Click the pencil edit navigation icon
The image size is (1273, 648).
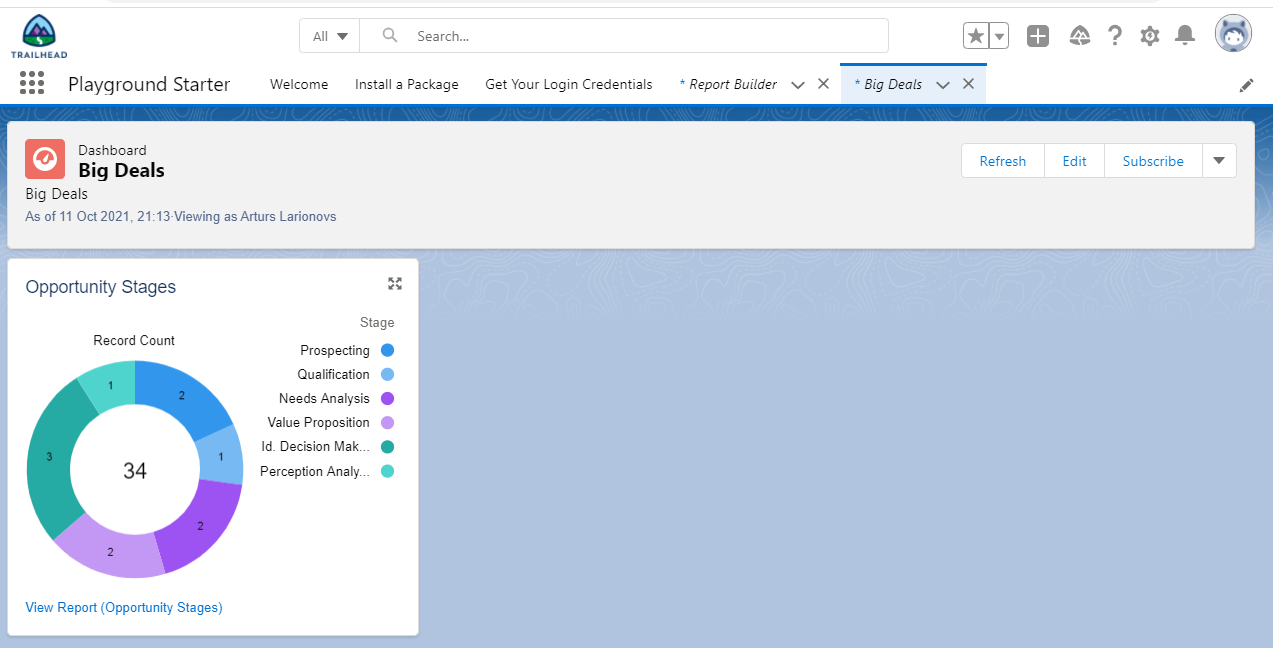tap(1246, 85)
